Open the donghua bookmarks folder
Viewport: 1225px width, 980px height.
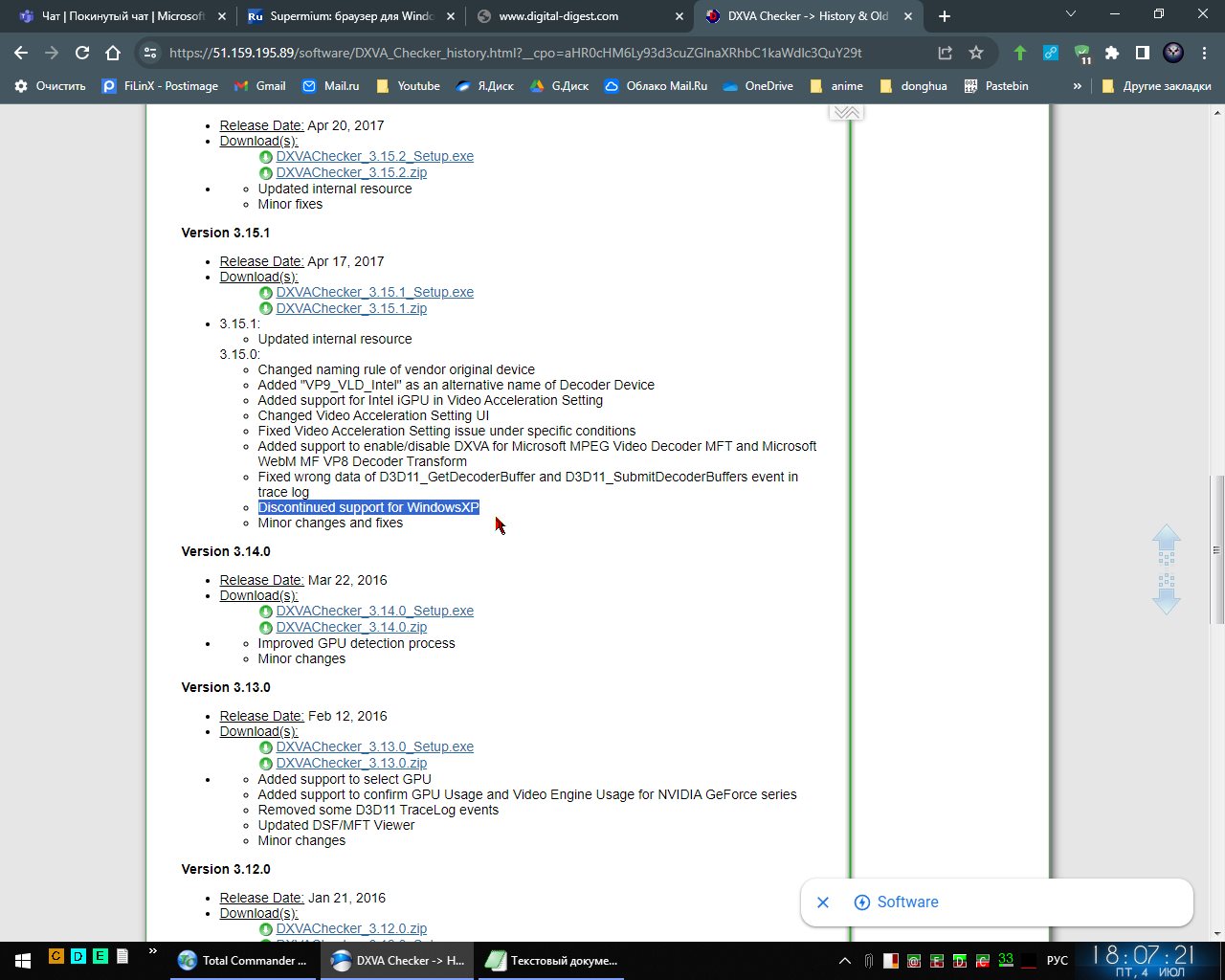913,86
